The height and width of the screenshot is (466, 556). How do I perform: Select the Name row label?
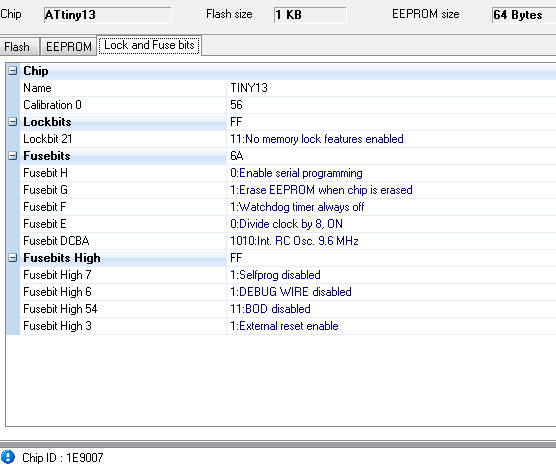(37, 88)
